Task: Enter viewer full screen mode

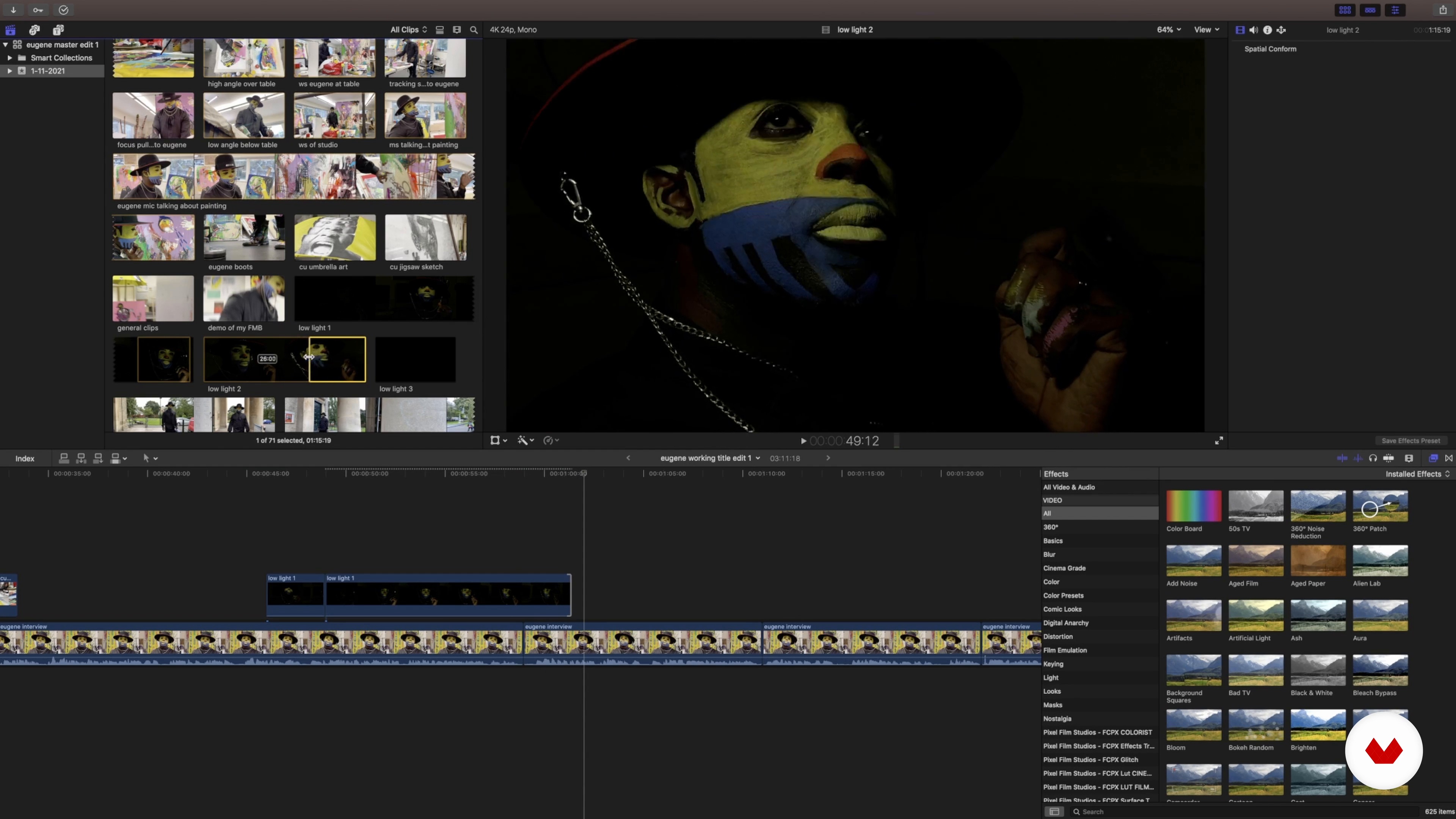Action: pos(1219,441)
